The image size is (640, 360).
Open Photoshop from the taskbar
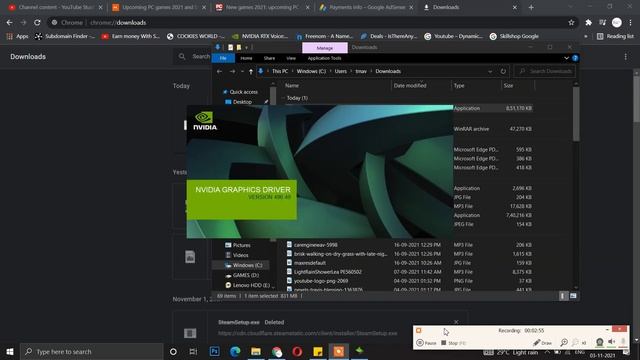214,351
